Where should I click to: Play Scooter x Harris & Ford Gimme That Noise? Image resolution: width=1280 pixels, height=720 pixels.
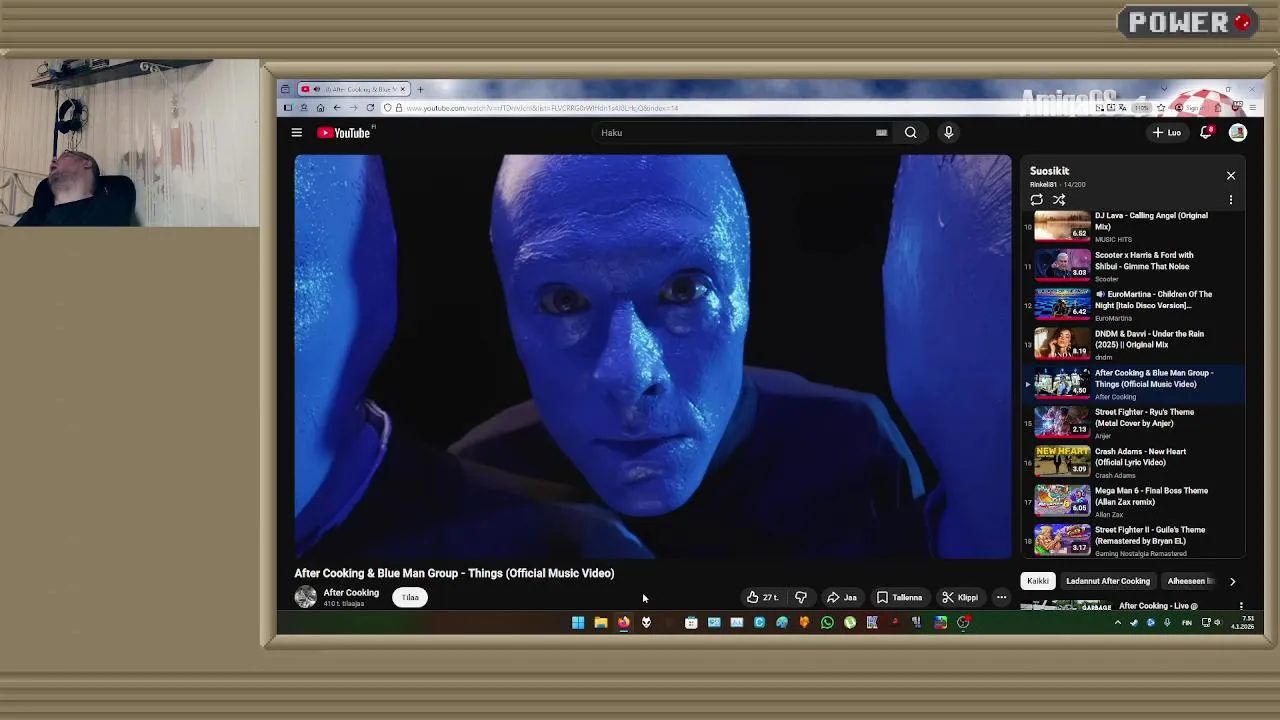click(1134, 266)
